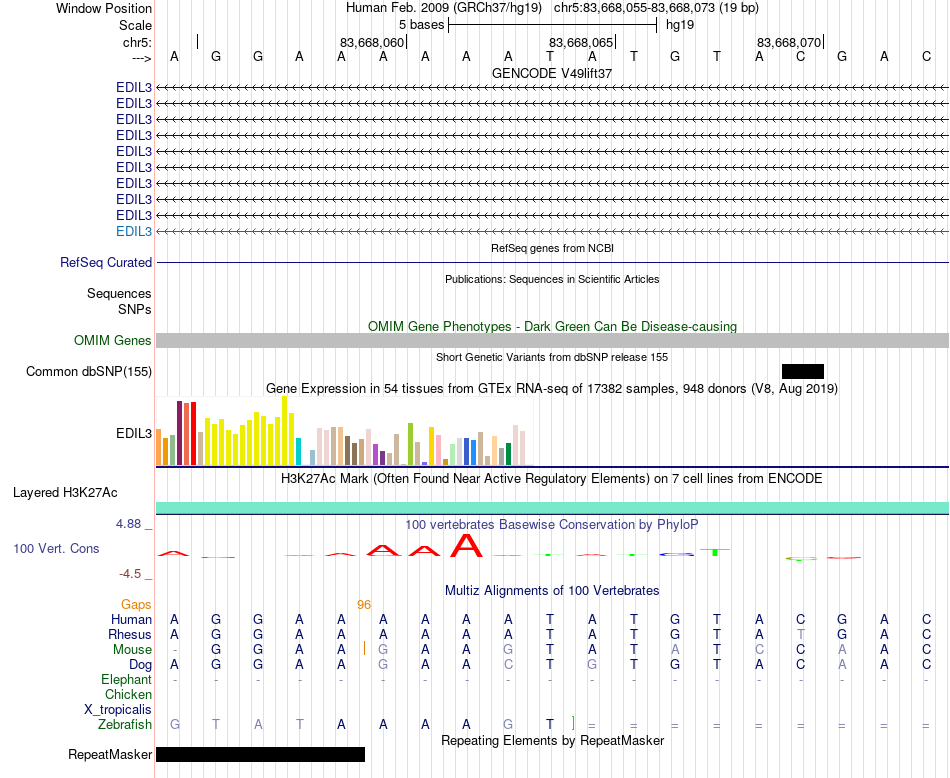
Task: Click the H3K27Ac Mark ENCODE title
Action: (x=552, y=479)
